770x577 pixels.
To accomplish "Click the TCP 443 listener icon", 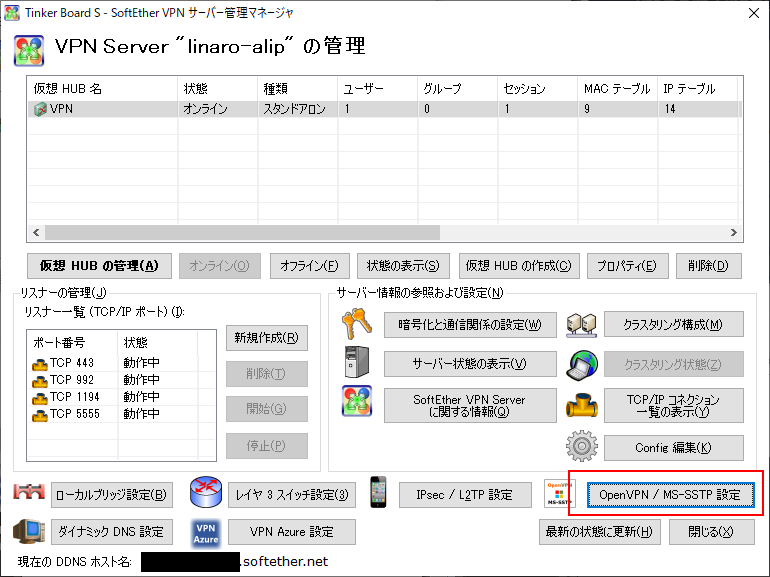I will (40, 364).
